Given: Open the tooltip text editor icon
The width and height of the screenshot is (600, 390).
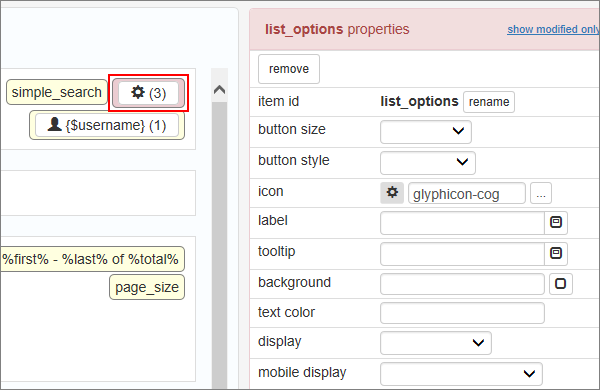Looking at the screenshot, I should 556,253.
